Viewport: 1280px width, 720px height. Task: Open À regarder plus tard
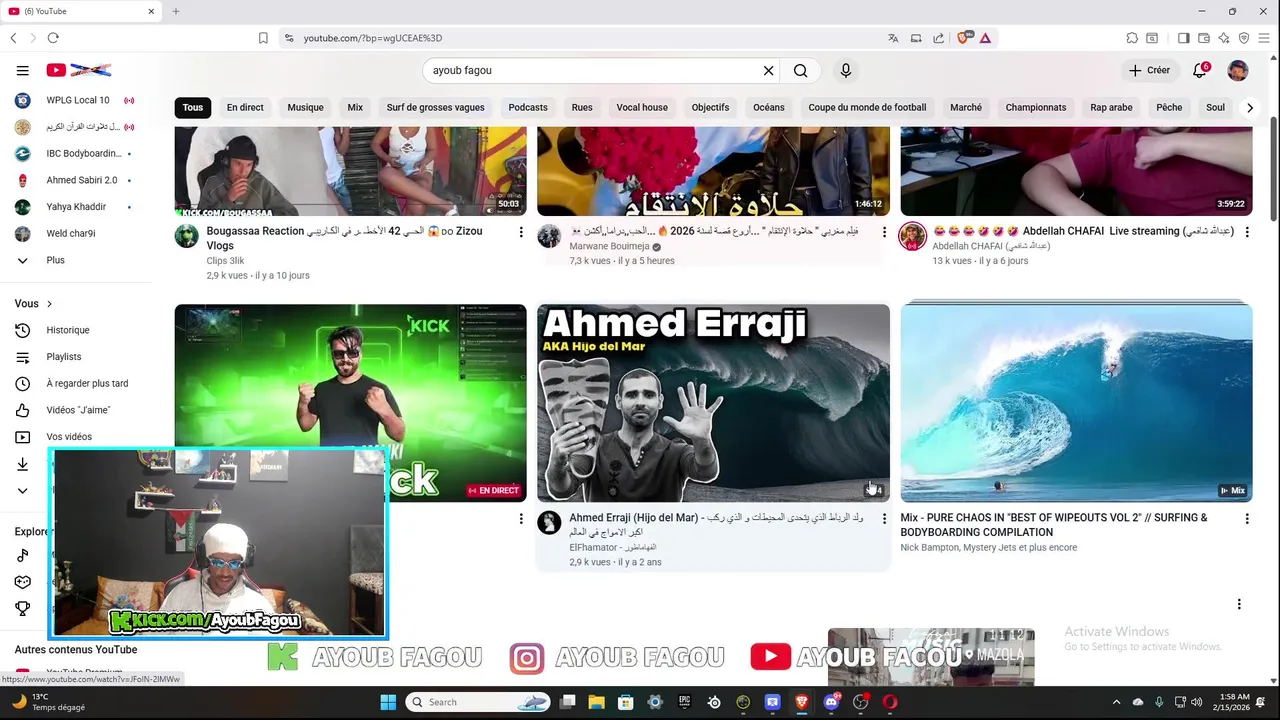pos(75,383)
